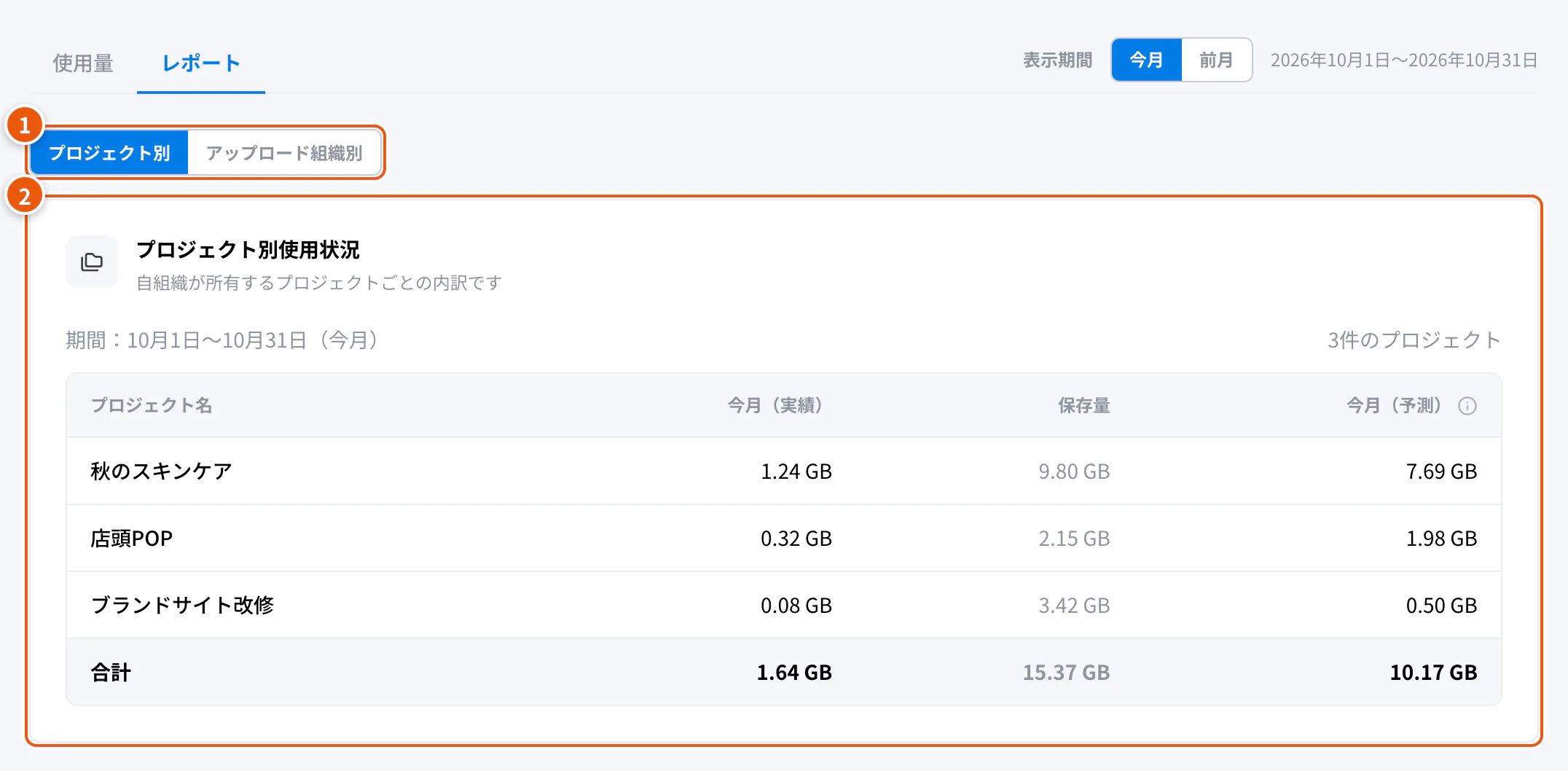This screenshot has height=771, width=1568.
Task: Click the 2.15 GB storage value
Action: click(1074, 539)
